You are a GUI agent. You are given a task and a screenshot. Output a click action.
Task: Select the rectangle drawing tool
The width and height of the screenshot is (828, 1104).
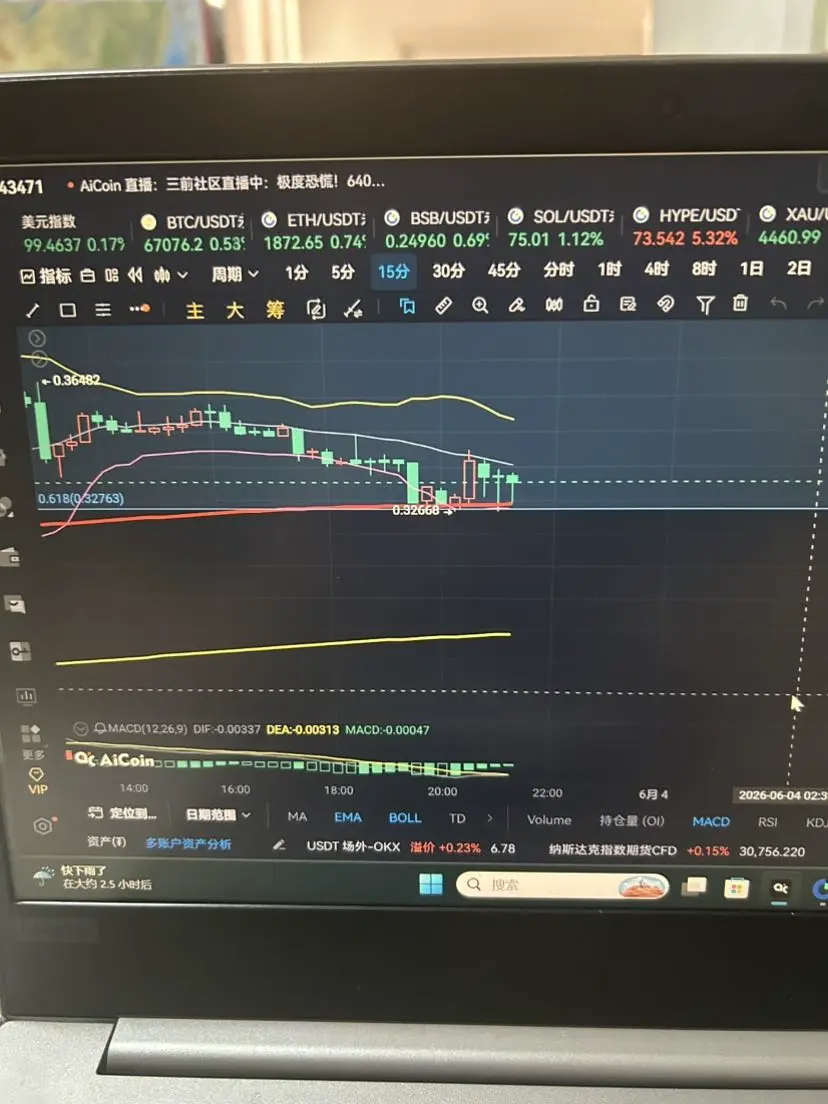tap(68, 310)
